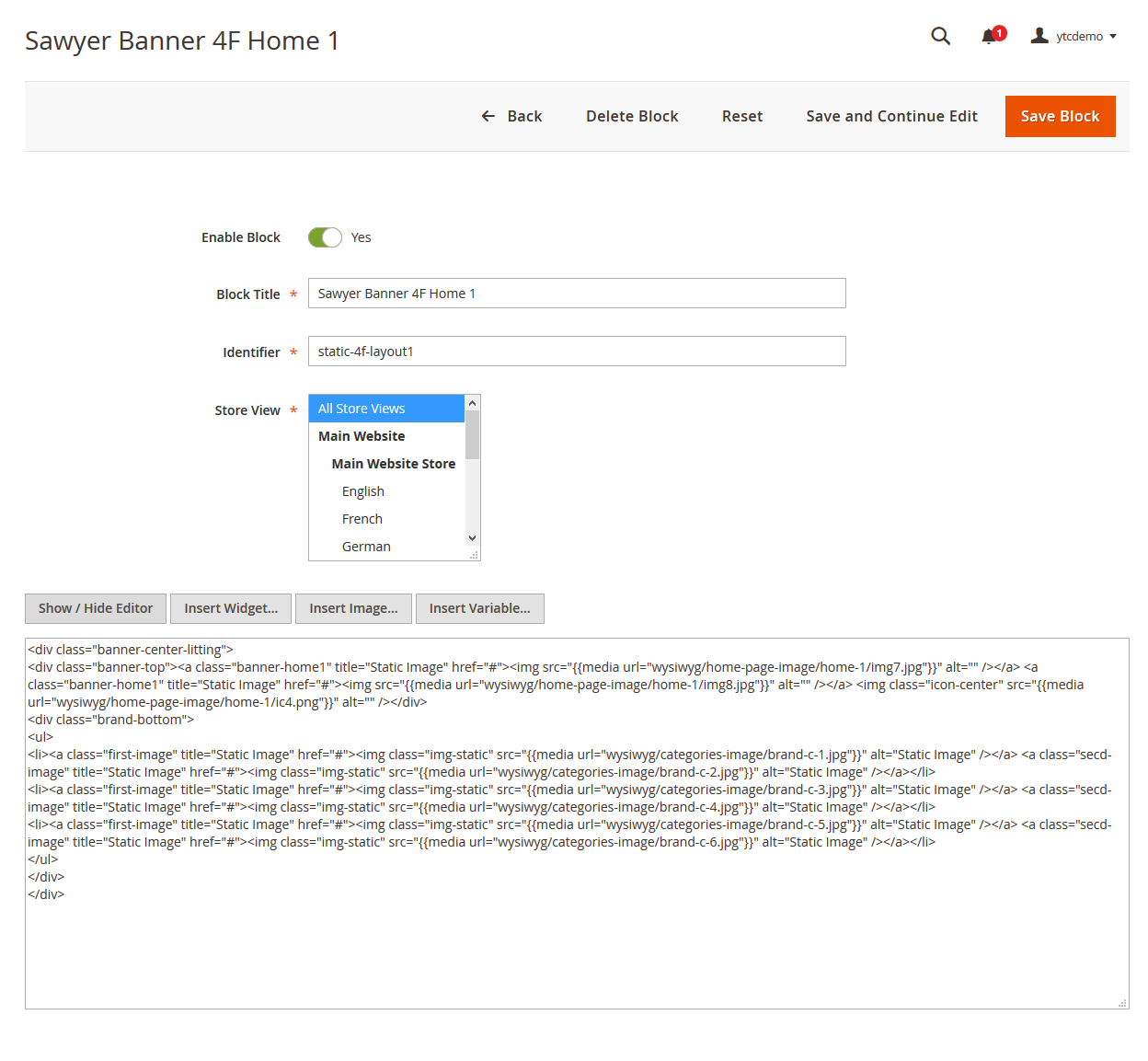Click Show / Hide Editor button
Viewport: 1148px width, 1061px height.
click(96, 608)
